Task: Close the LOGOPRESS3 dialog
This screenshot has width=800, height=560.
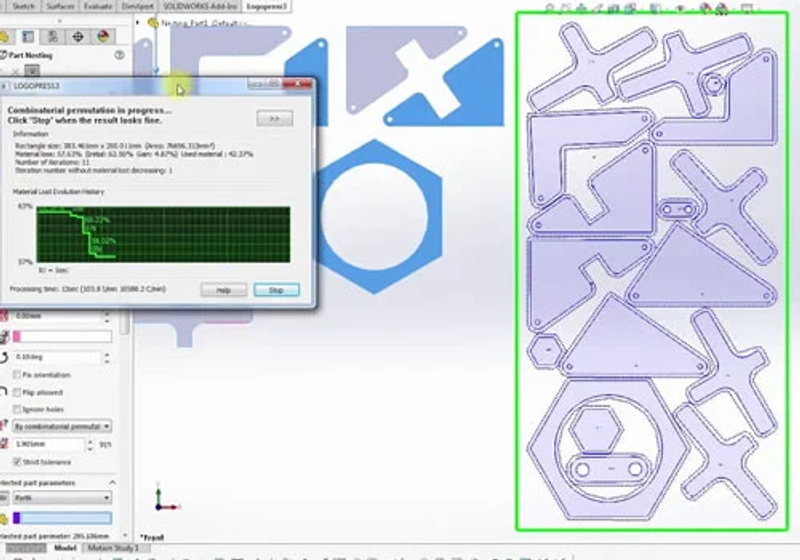Action: [297, 84]
